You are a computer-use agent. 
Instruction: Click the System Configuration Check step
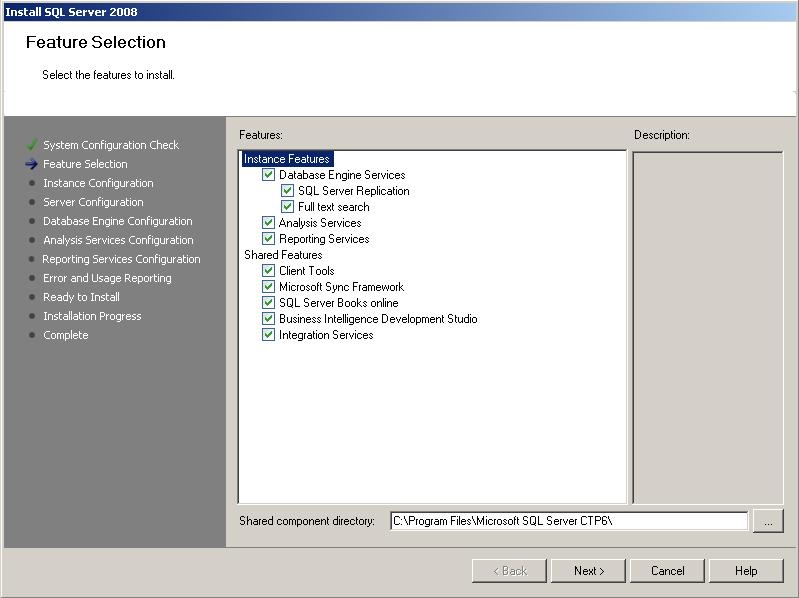coord(111,145)
